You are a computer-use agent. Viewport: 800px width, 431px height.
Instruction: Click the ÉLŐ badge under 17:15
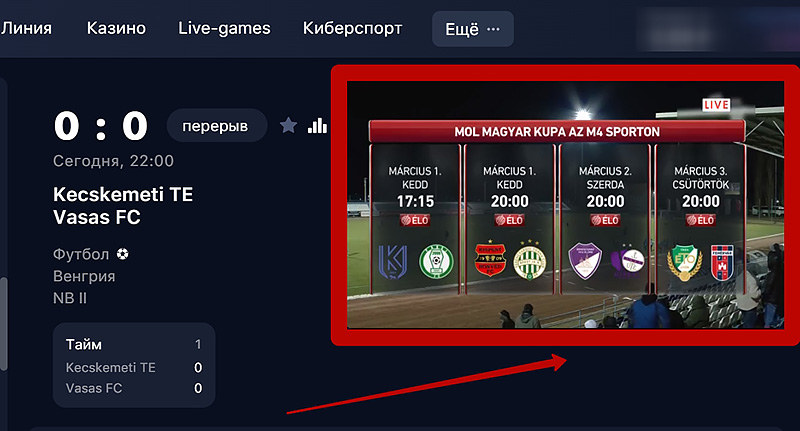tap(415, 220)
